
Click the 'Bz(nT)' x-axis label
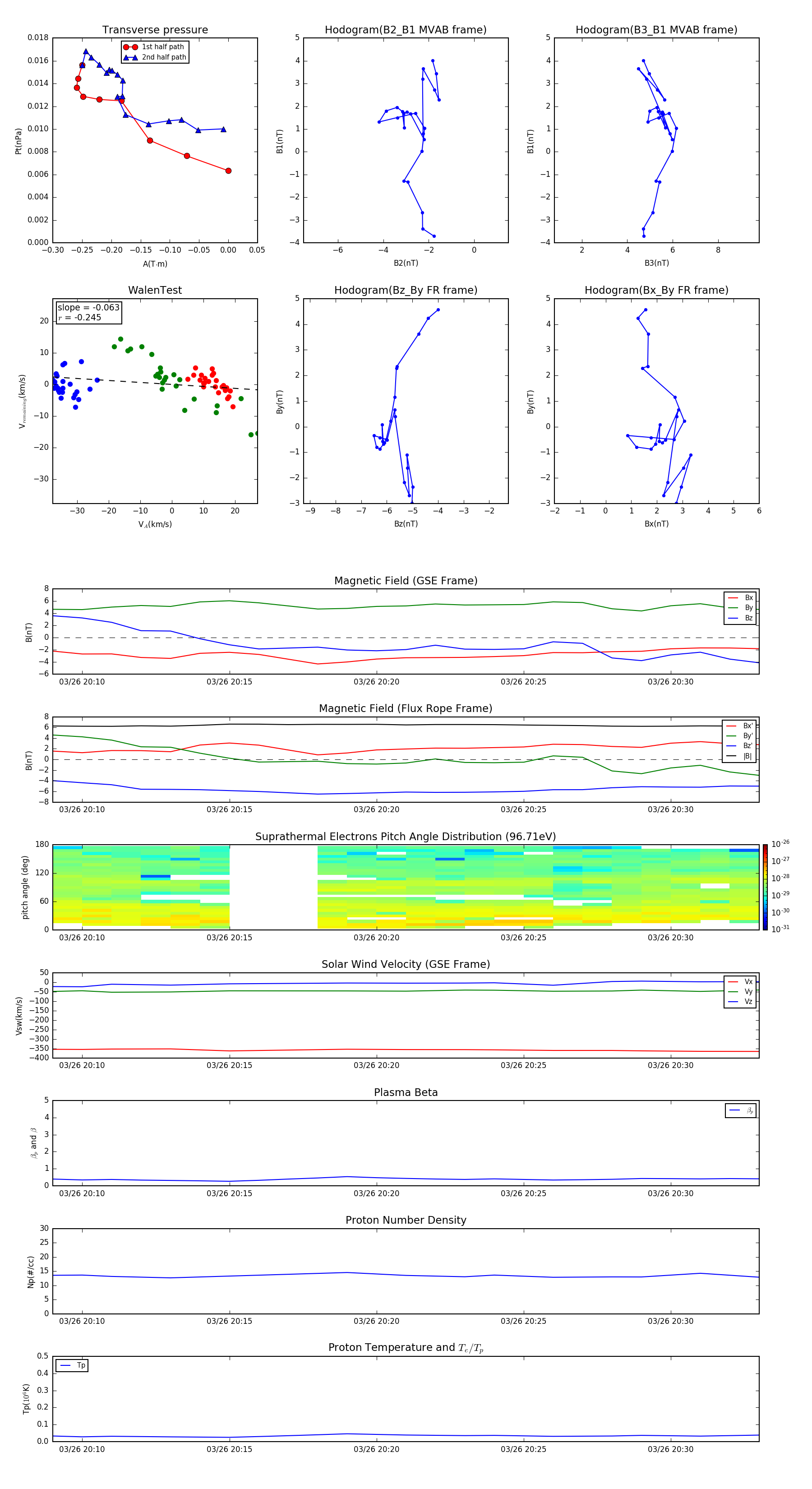click(406, 524)
